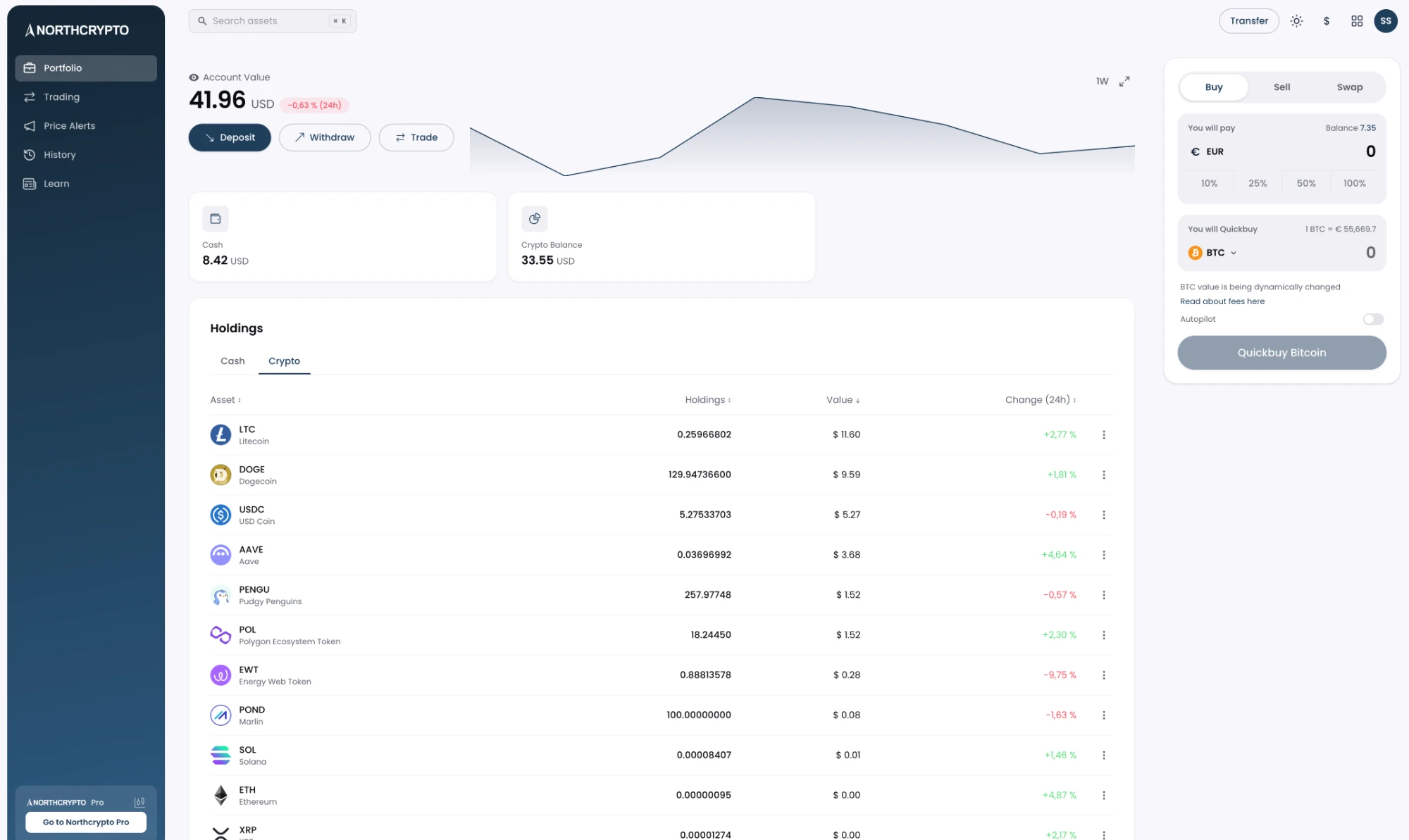This screenshot has width=1409, height=840.
Task: Click the dollar currency icon in header
Action: (1327, 21)
